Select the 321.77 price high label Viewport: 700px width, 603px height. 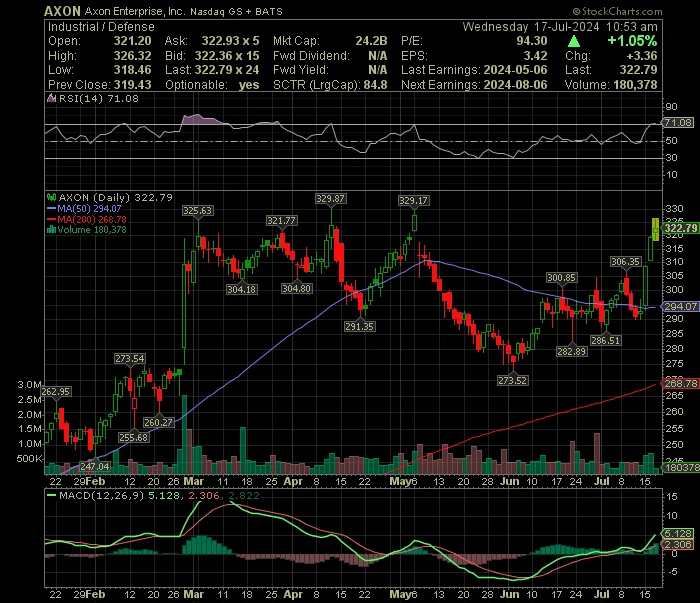tap(281, 220)
